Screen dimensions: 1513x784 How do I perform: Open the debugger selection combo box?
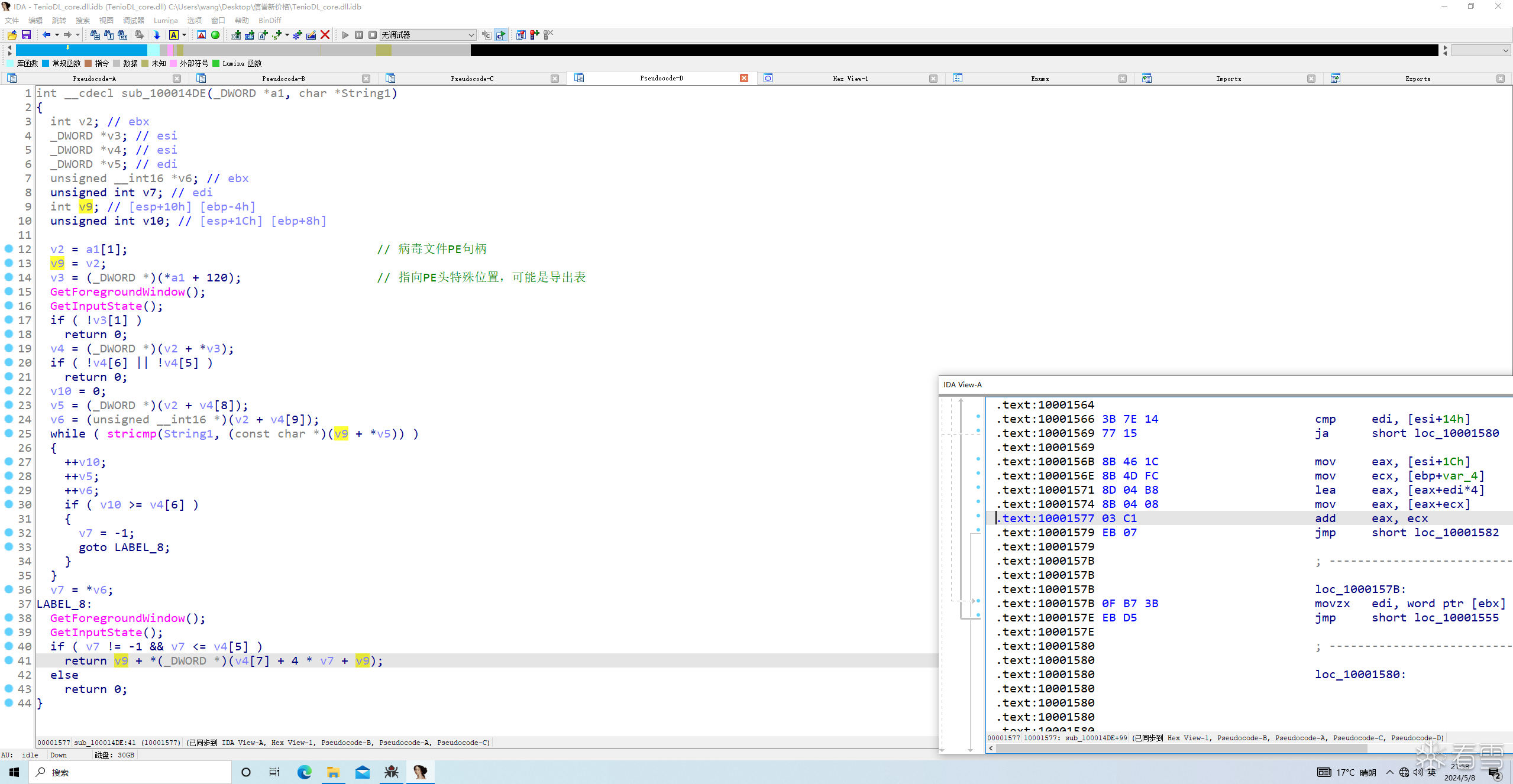coord(428,35)
